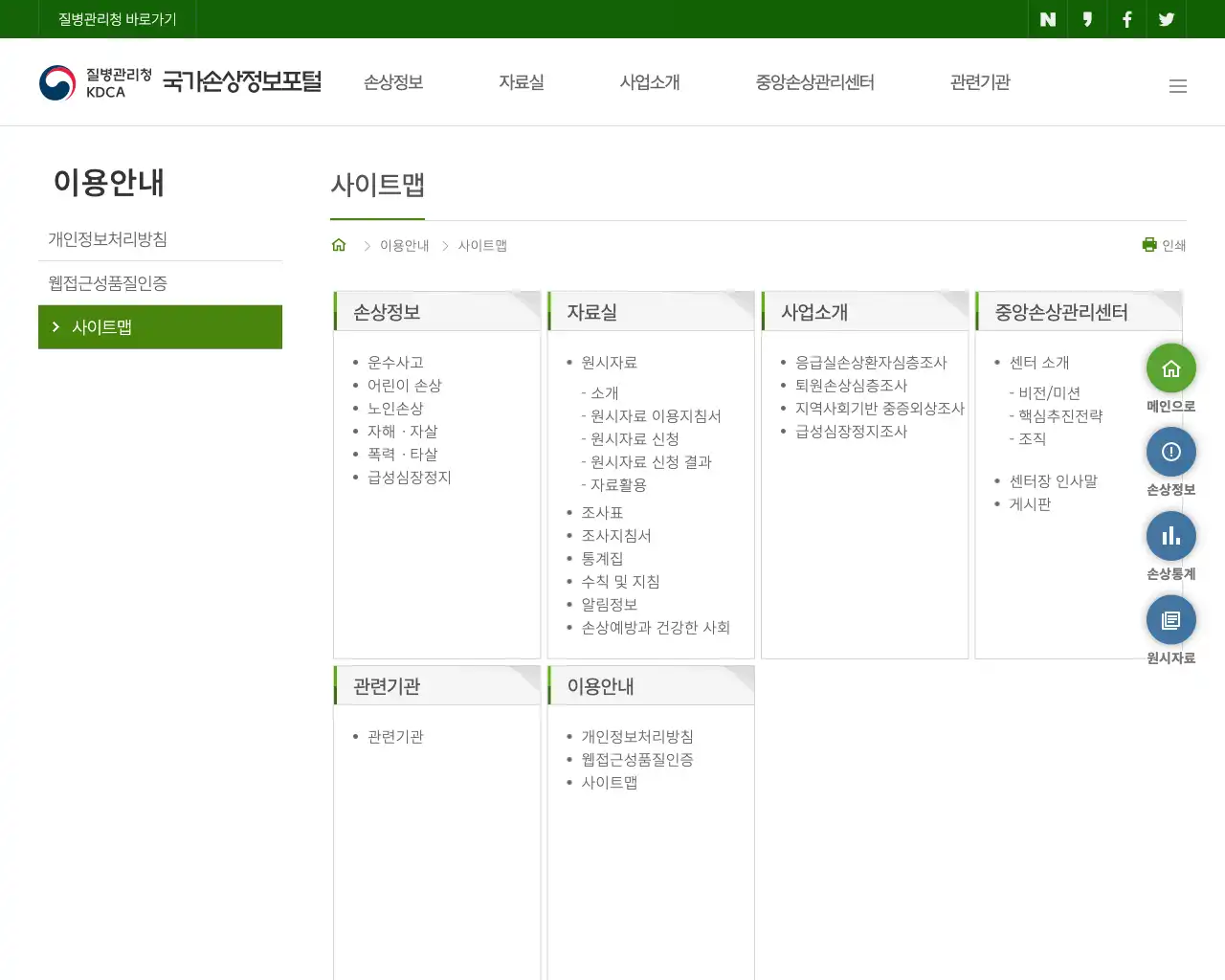Open 센터 소개 sitemap link

(x=1039, y=363)
